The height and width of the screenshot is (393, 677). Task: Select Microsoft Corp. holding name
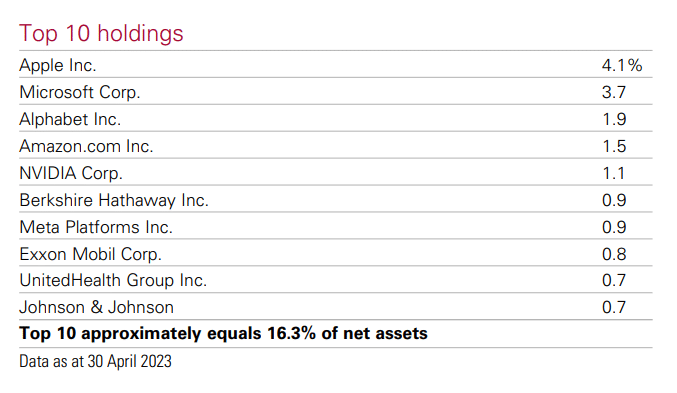(x=80, y=92)
